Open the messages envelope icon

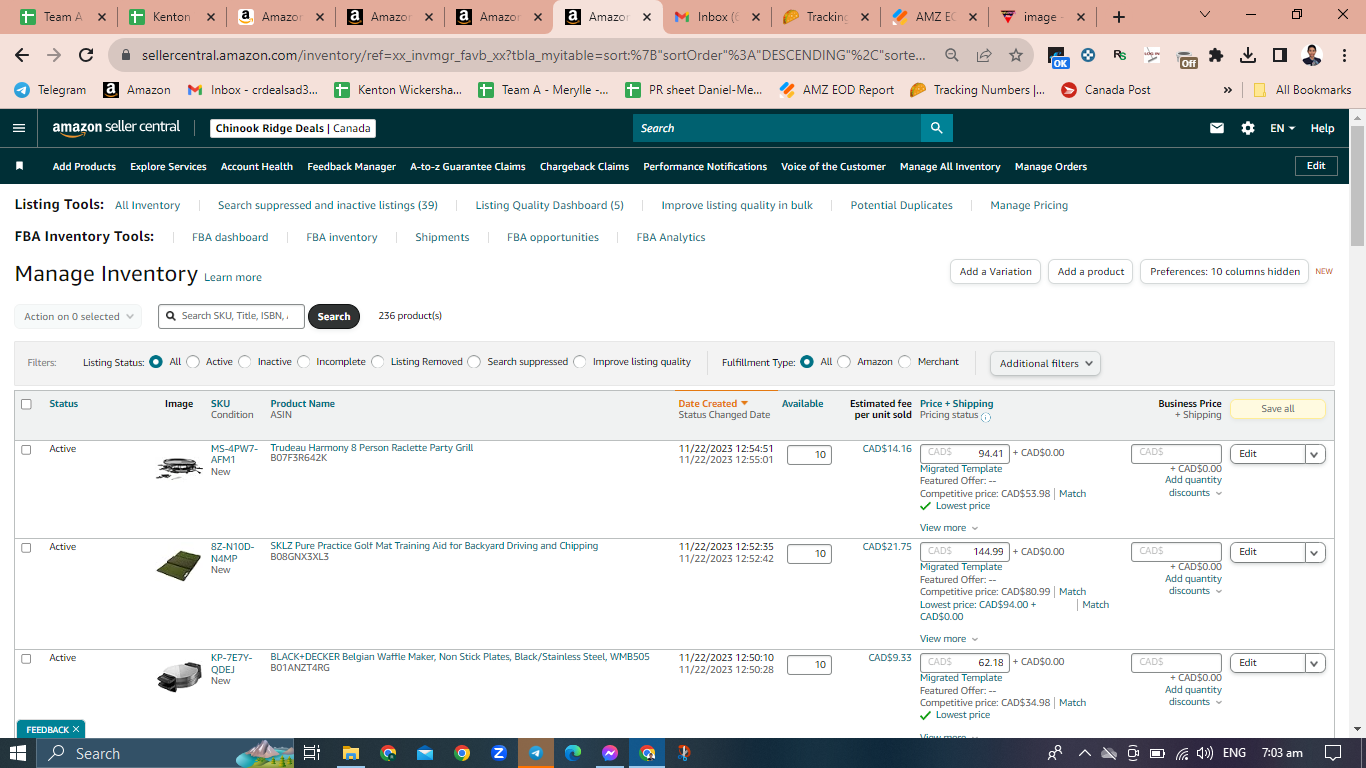(1217, 128)
